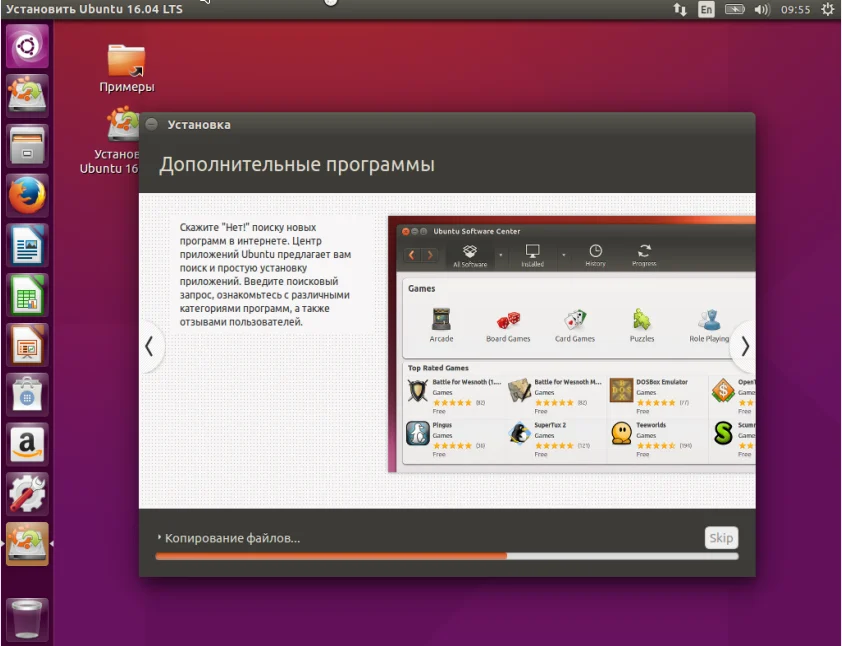
Task: Open LibreOffice Calc spreadsheet icon
Action: pyautogui.click(x=27, y=296)
